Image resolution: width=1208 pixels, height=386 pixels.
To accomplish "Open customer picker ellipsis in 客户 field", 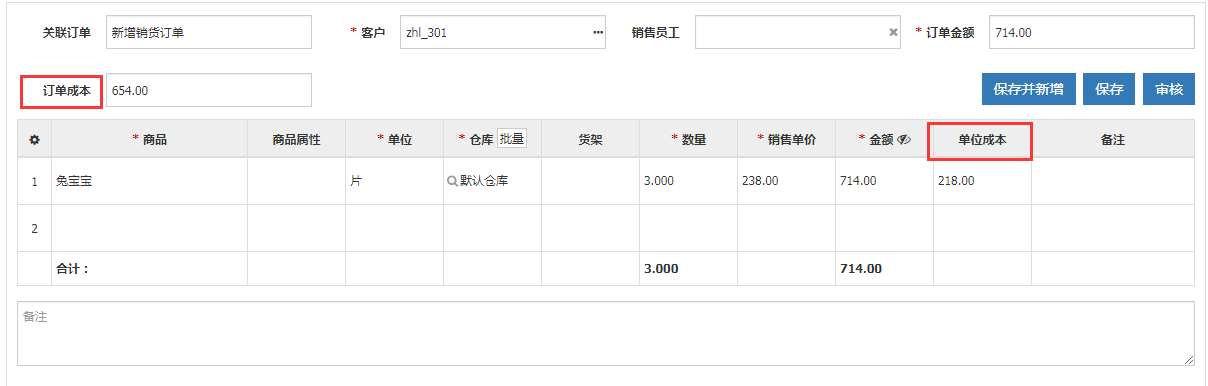I will pyautogui.click(x=598, y=32).
